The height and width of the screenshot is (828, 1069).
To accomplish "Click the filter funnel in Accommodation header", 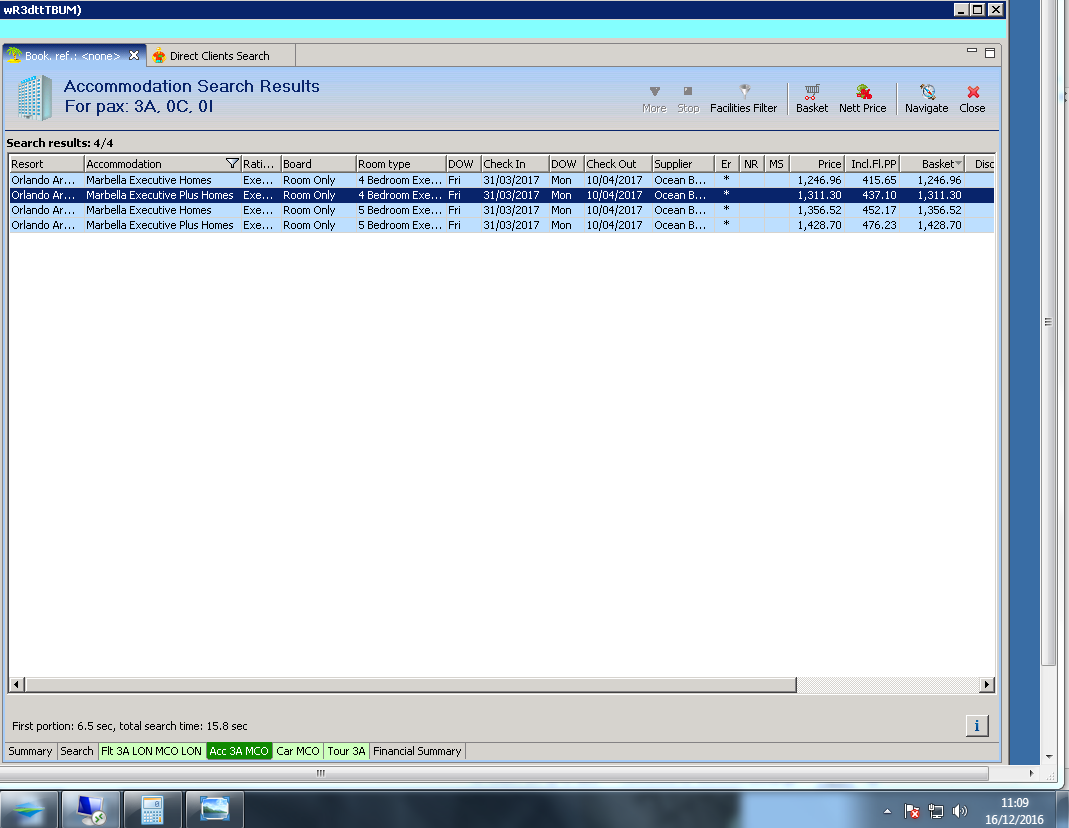I will 232,164.
